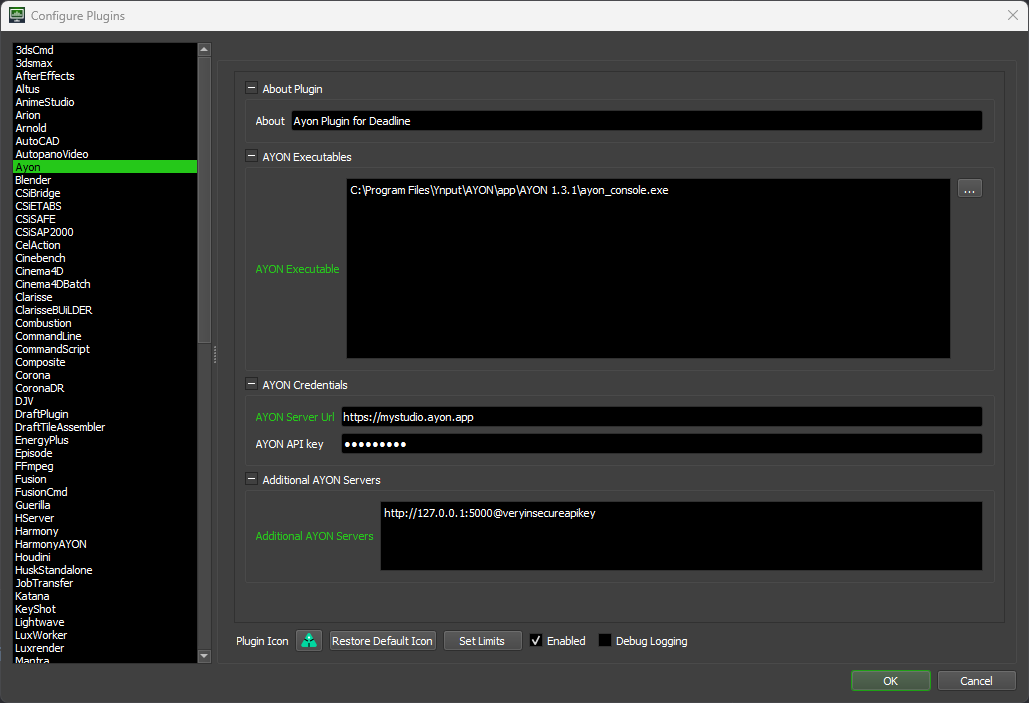Select Altus in the plugin list
1029x703 pixels.
[x=105, y=89]
